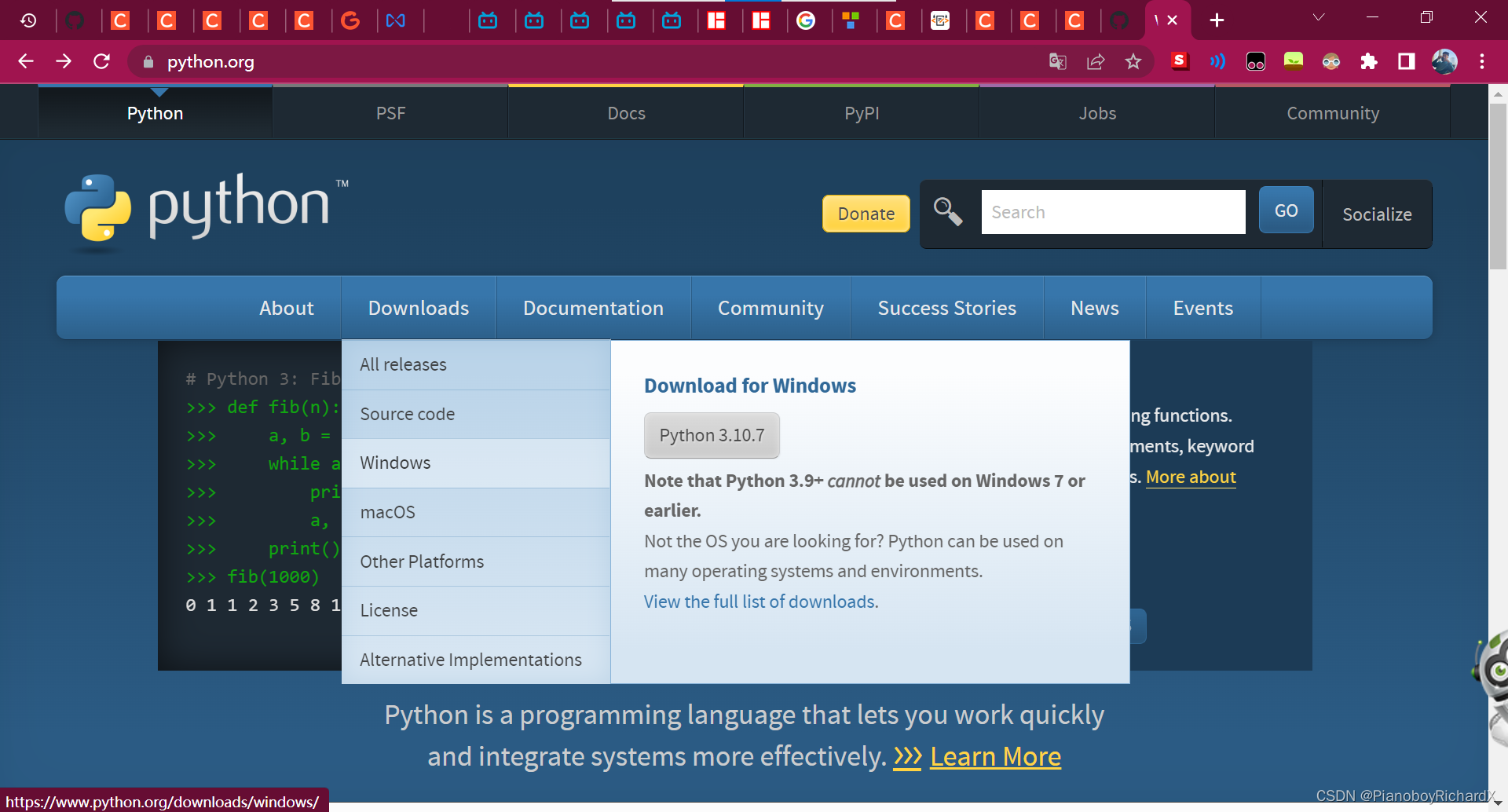The height and width of the screenshot is (812, 1508).
Task: Open the translate page icon in the address bar
Action: coord(1058,61)
